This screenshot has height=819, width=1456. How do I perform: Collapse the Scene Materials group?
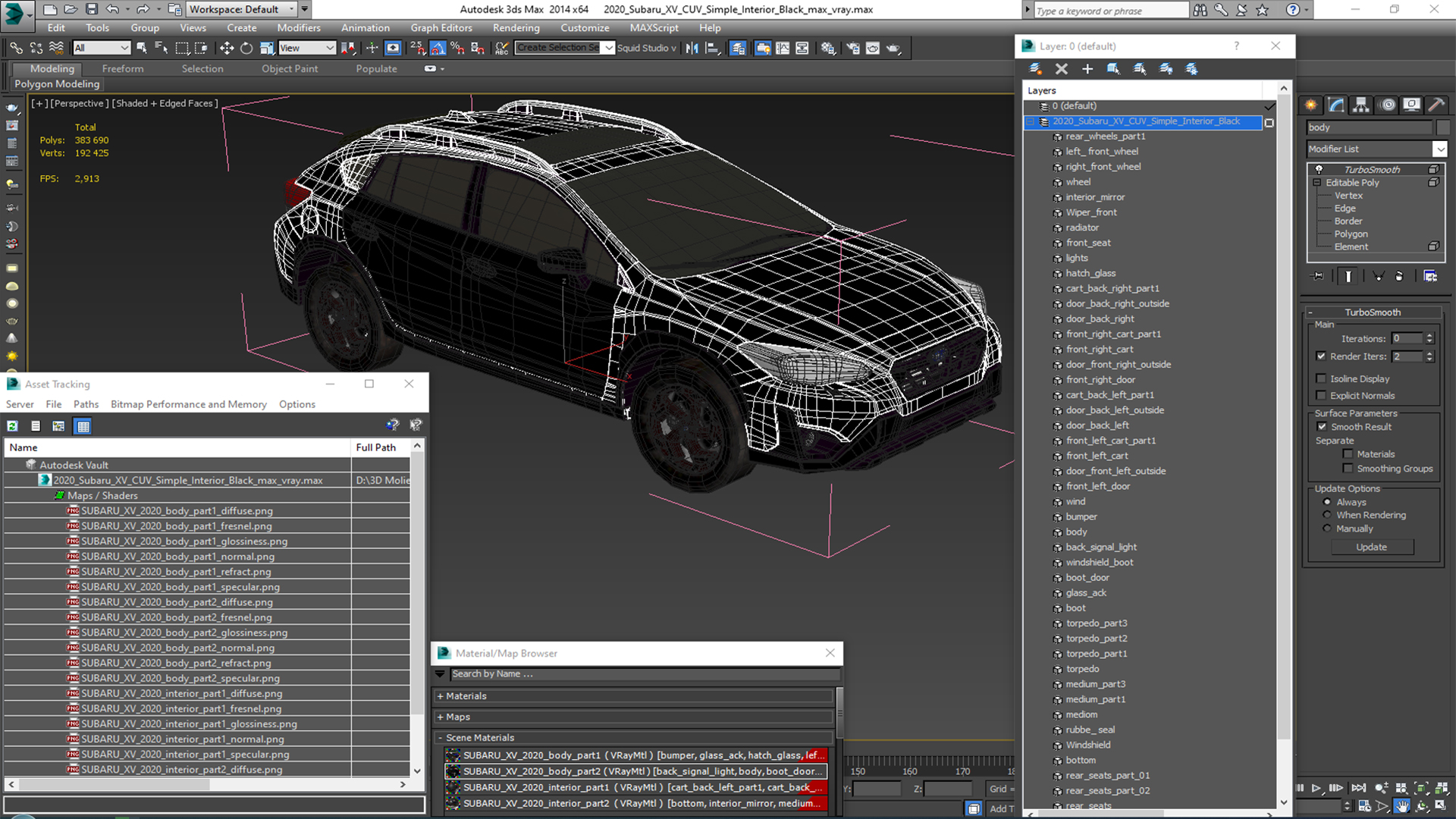440,738
